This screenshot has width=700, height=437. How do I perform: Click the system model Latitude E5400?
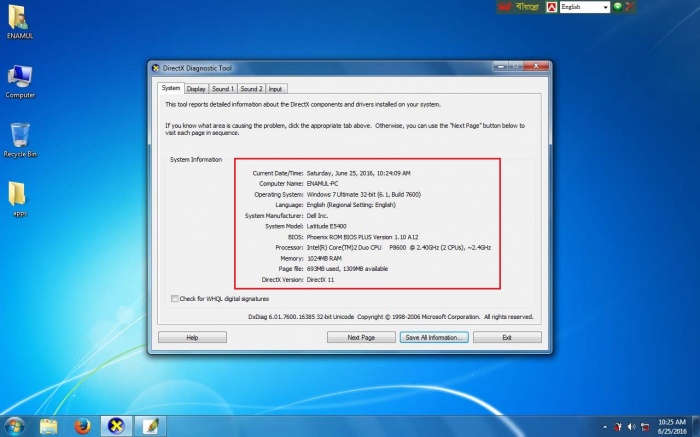coord(326,226)
